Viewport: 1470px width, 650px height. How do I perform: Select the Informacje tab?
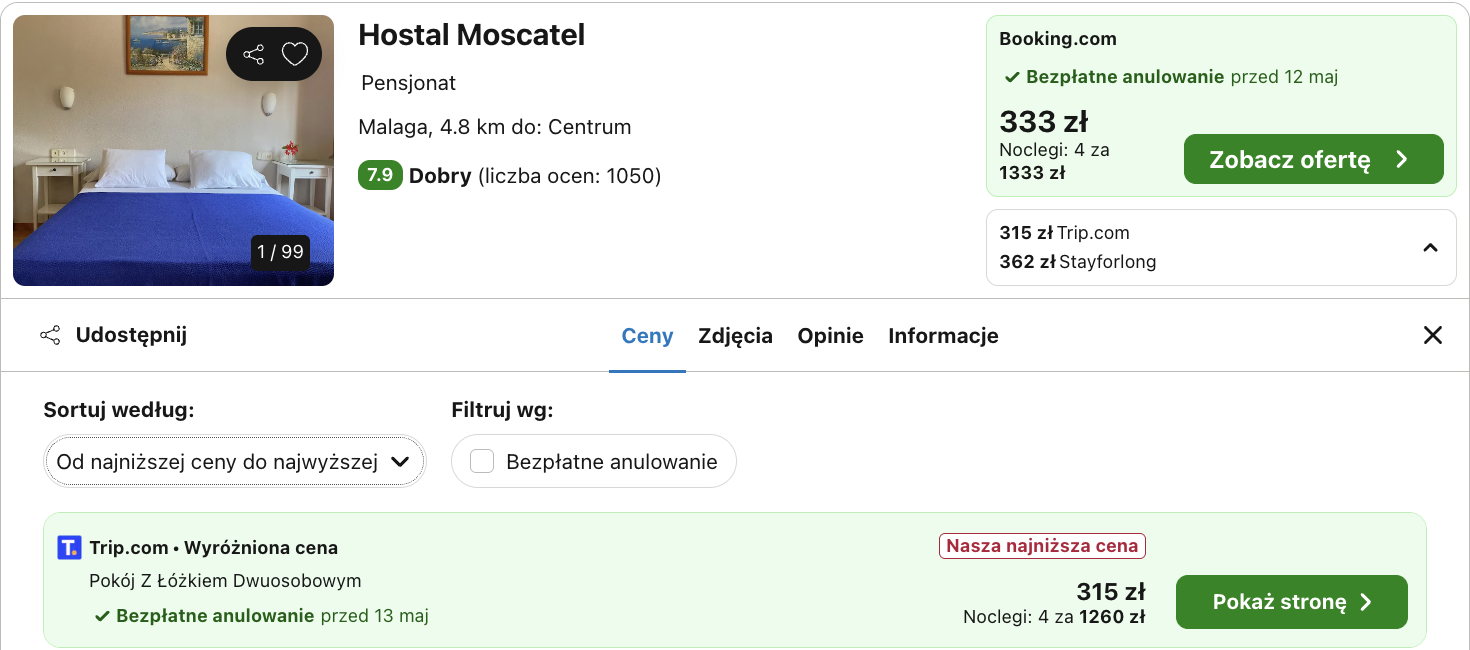pos(943,336)
